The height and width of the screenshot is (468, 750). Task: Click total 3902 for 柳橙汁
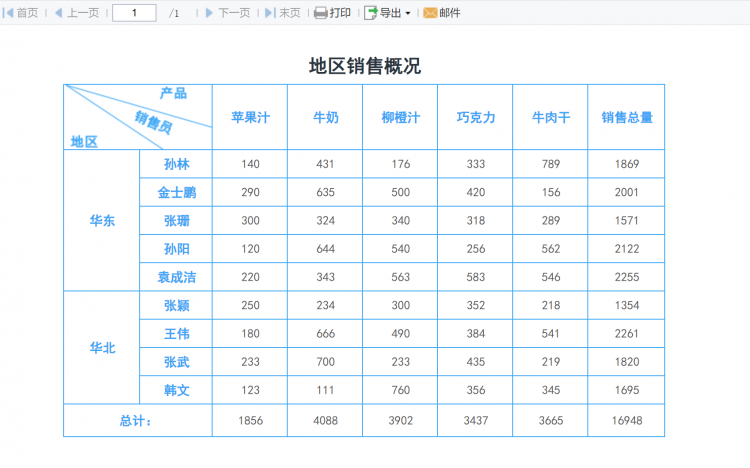pyautogui.click(x=400, y=421)
